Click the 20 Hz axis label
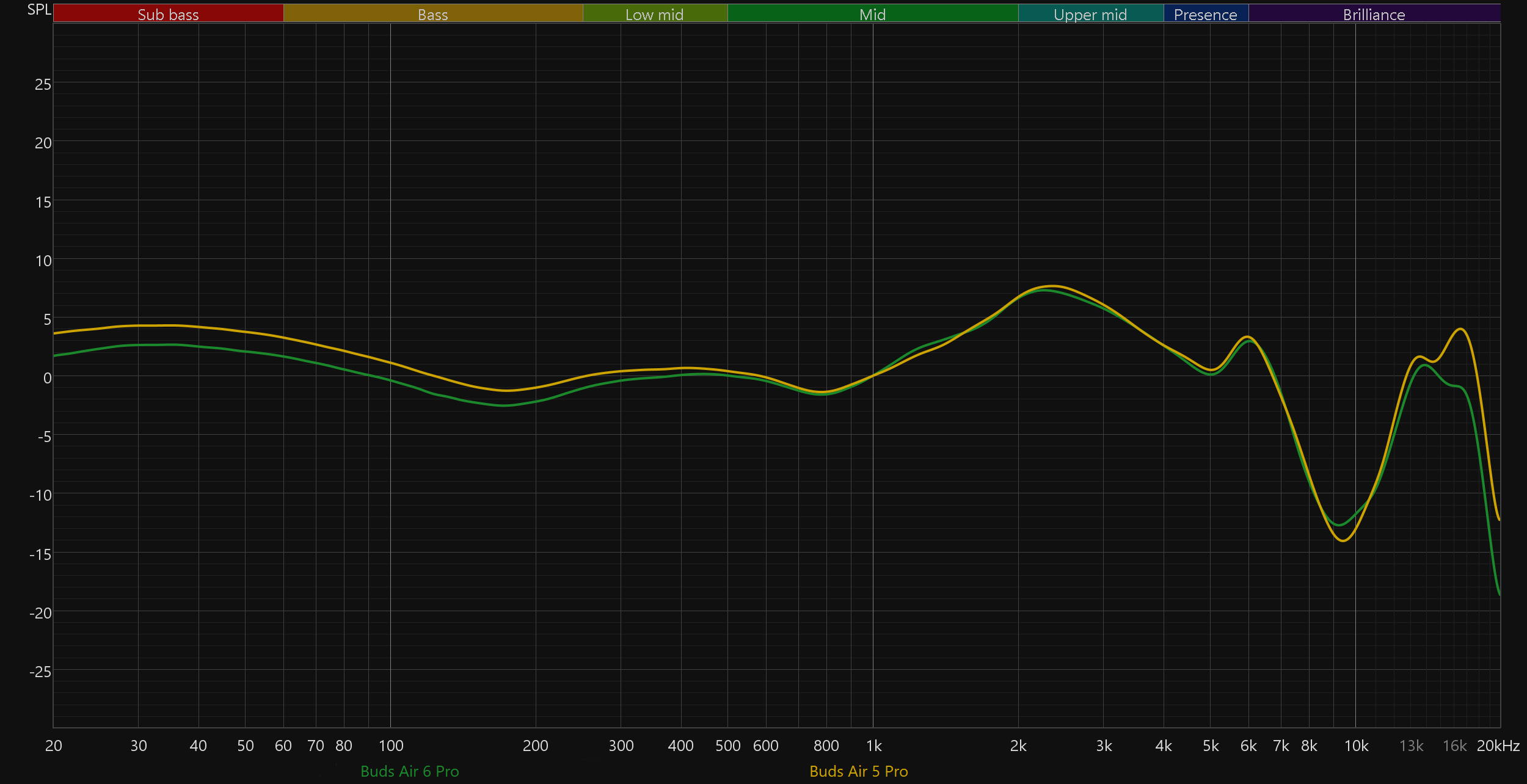 point(54,746)
